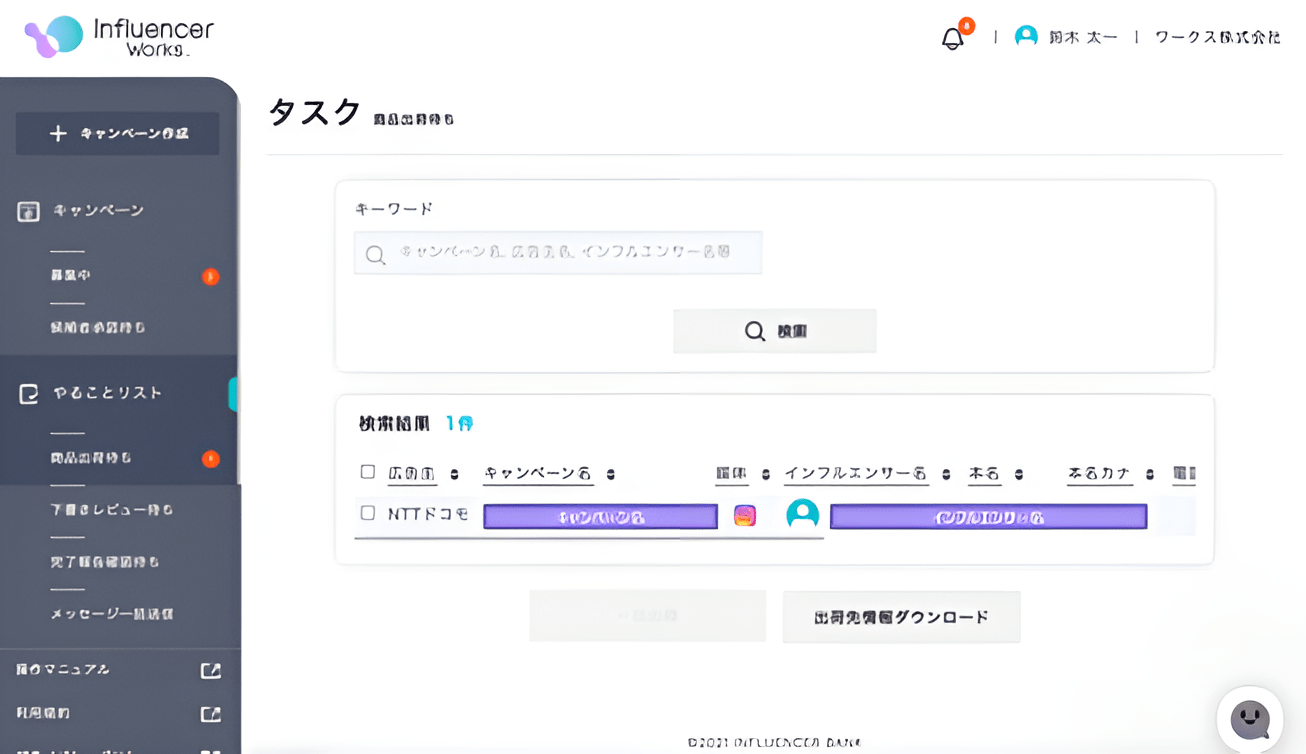
Task: Click the user avatar icon in header
Action: pos(1026,37)
